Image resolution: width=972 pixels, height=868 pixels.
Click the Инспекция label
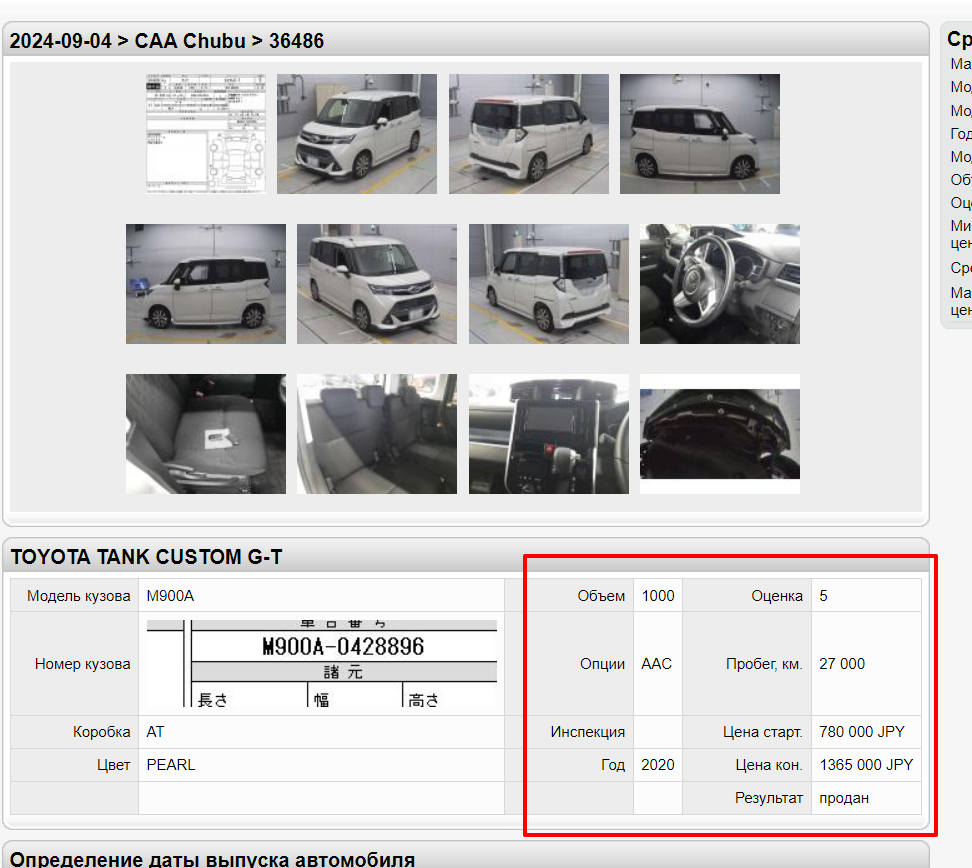588,732
